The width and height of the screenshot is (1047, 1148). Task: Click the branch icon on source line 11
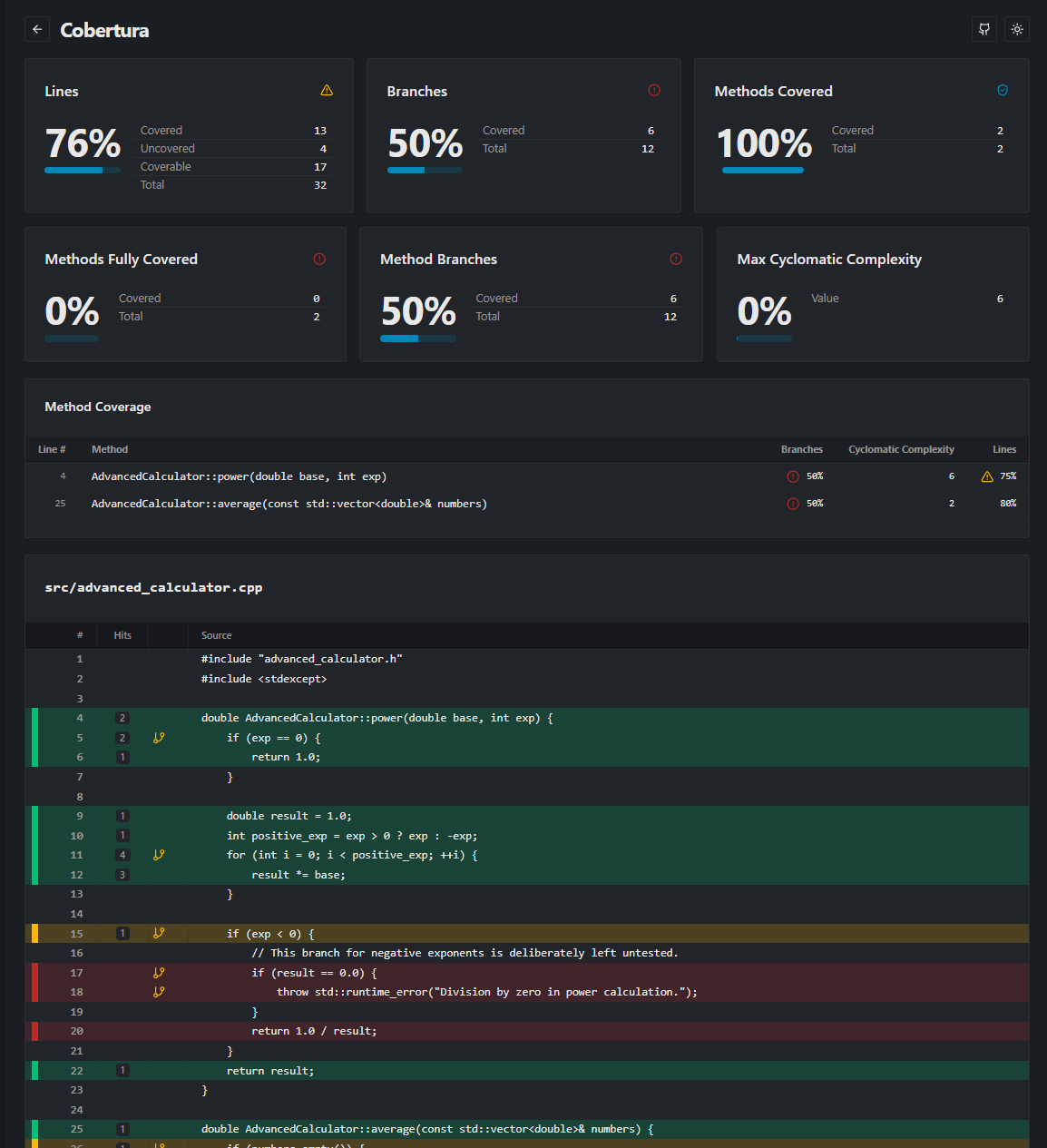pos(159,855)
